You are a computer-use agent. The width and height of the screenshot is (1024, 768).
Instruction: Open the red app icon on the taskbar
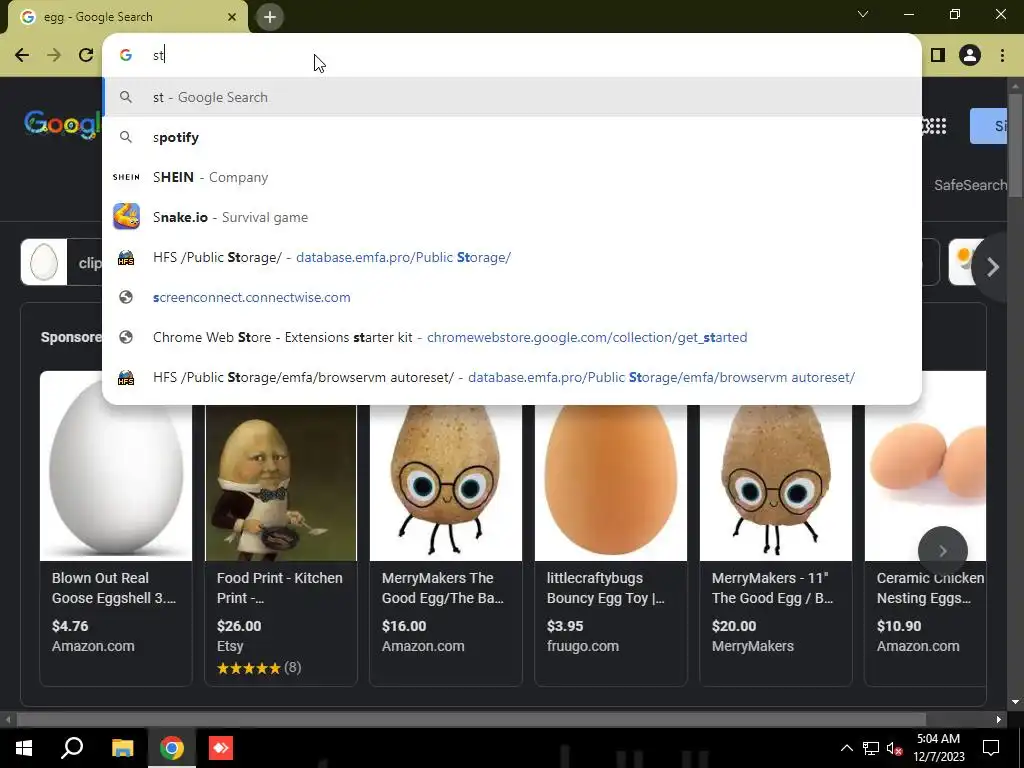221,748
